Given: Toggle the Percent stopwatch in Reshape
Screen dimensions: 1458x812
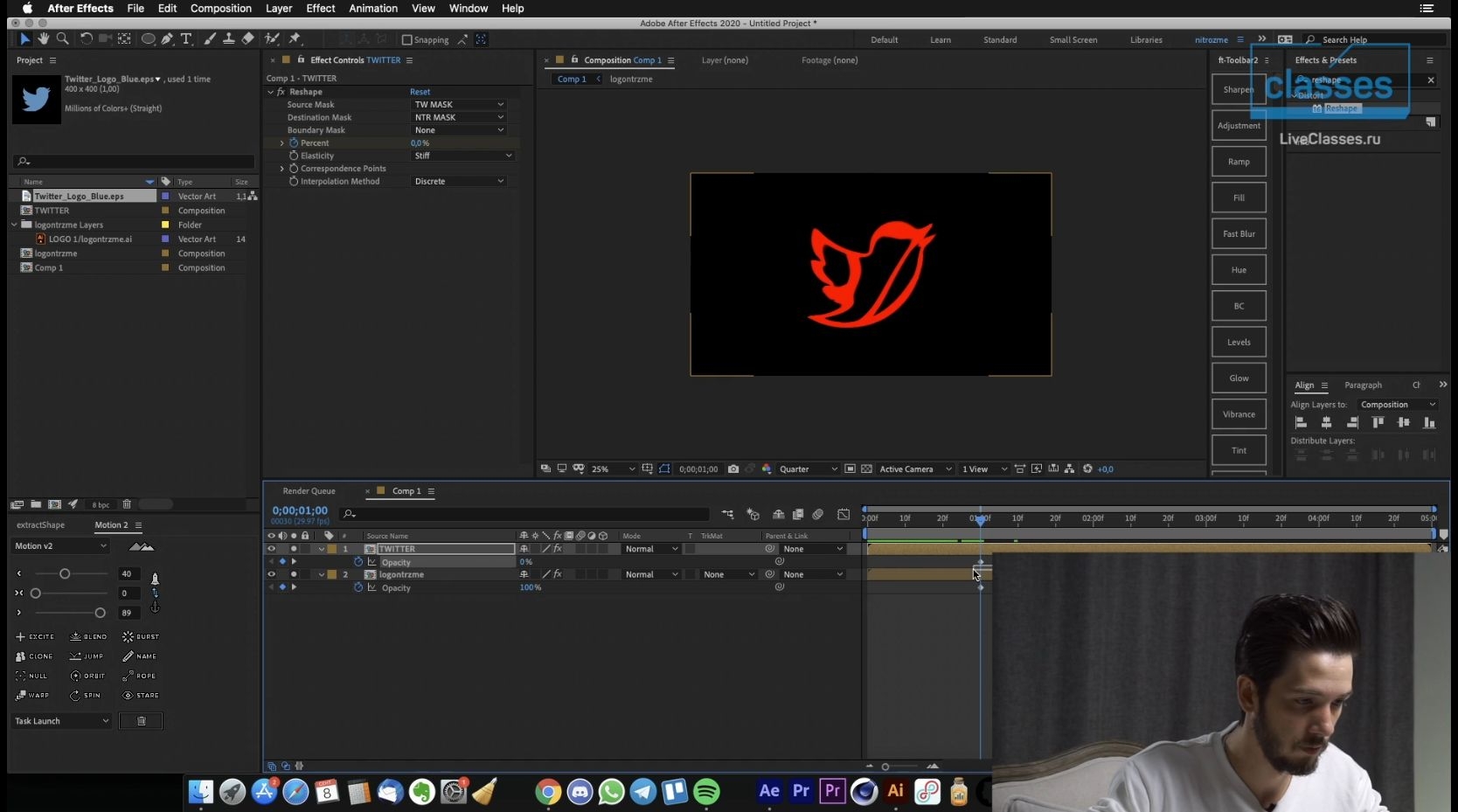Looking at the screenshot, I should pyautogui.click(x=294, y=142).
